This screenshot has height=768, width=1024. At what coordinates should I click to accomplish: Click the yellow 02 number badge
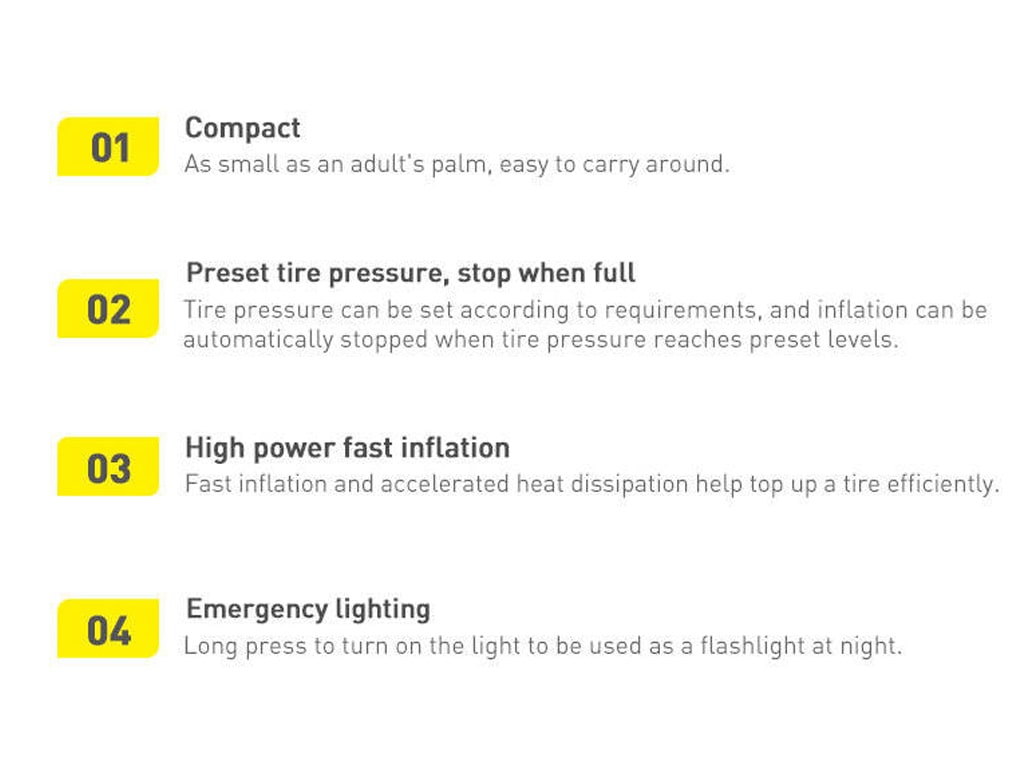tap(108, 309)
